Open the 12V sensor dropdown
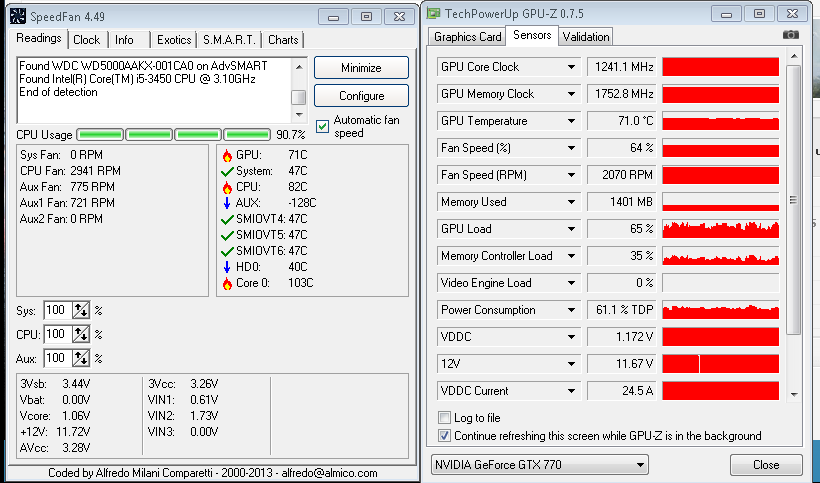Screen dimensions: 820x483 click(571, 364)
